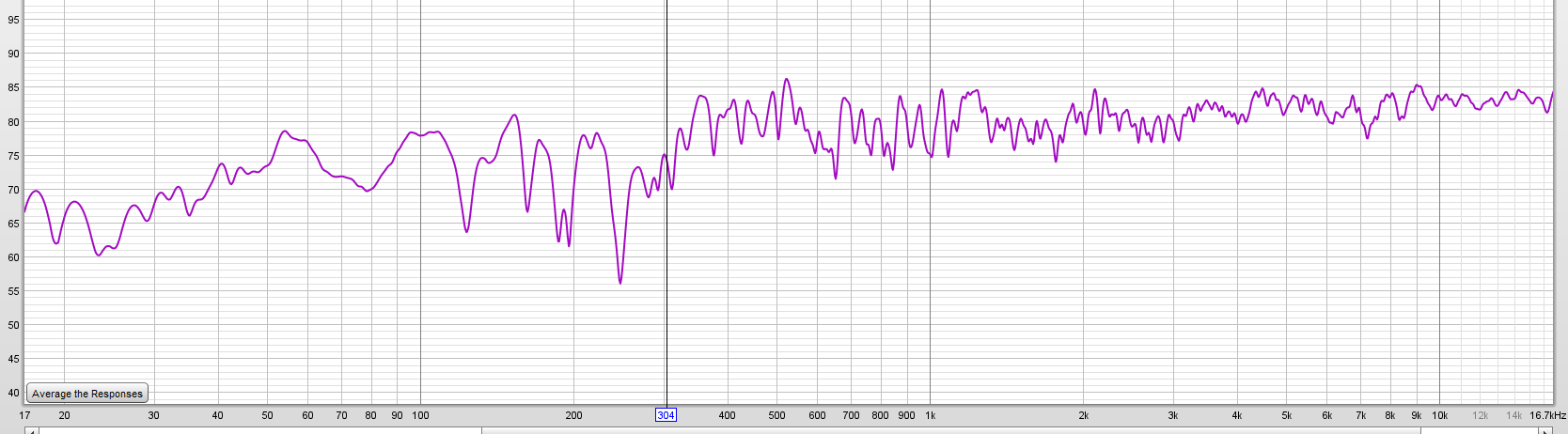
Task: Click the 100 label on frequency axis
Action: (x=420, y=415)
